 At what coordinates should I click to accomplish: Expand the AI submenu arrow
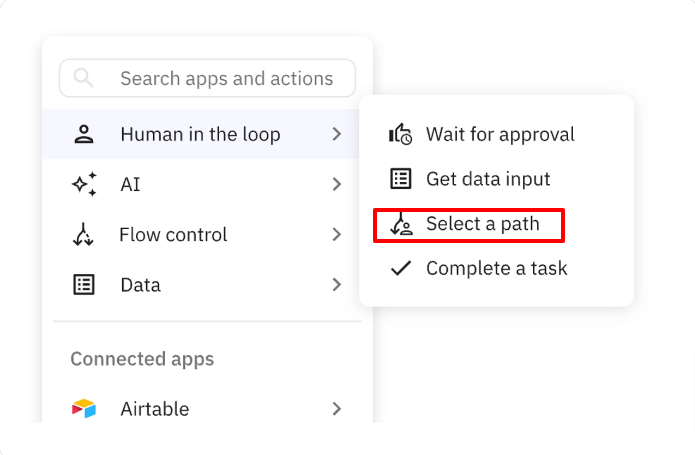click(337, 184)
